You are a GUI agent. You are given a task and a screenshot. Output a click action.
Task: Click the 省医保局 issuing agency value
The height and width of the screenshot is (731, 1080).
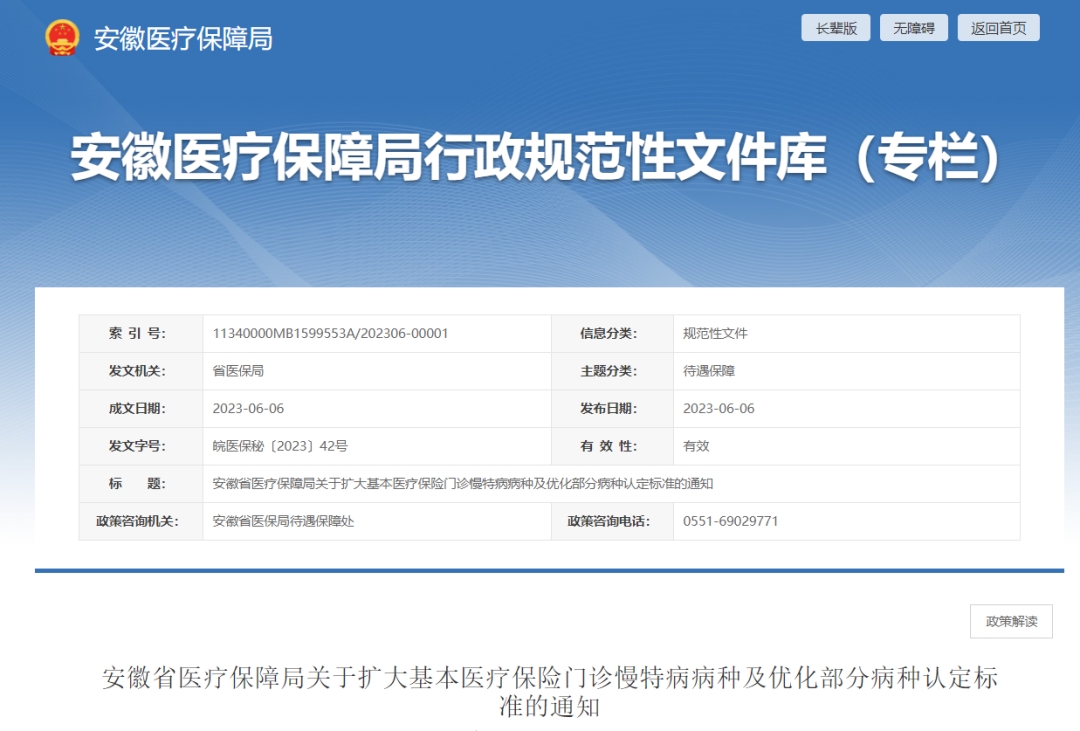coord(238,371)
